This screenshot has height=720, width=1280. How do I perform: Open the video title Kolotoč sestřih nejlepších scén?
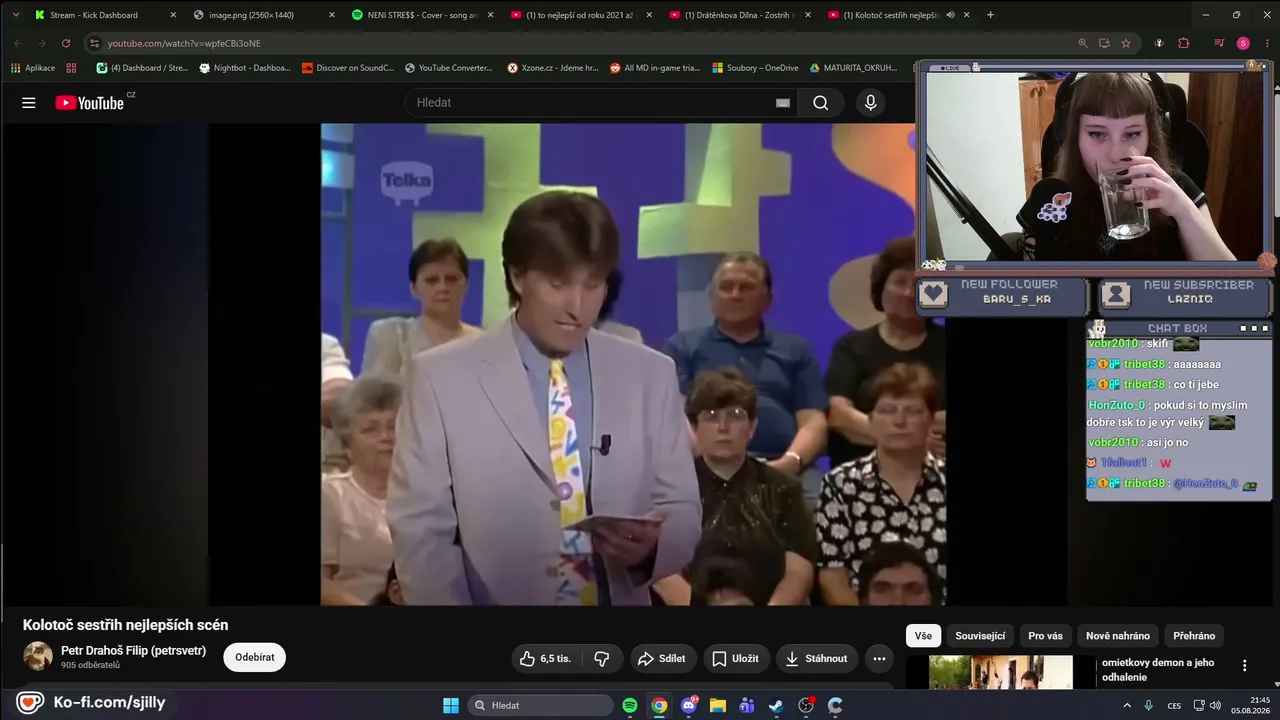point(126,625)
